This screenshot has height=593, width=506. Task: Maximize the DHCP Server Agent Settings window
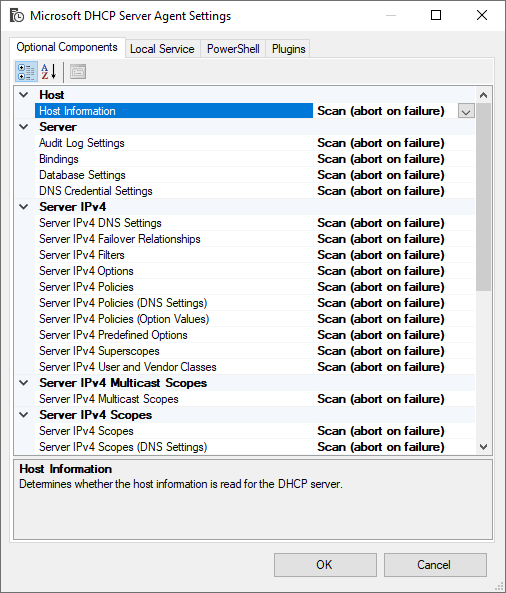[x=436, y=15]
